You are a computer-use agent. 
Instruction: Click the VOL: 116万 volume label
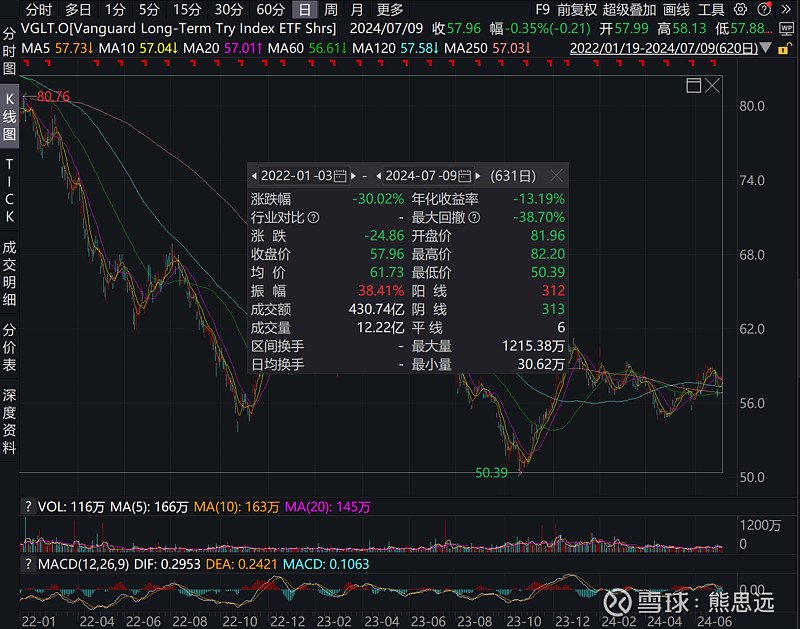[x=71, y=507]
